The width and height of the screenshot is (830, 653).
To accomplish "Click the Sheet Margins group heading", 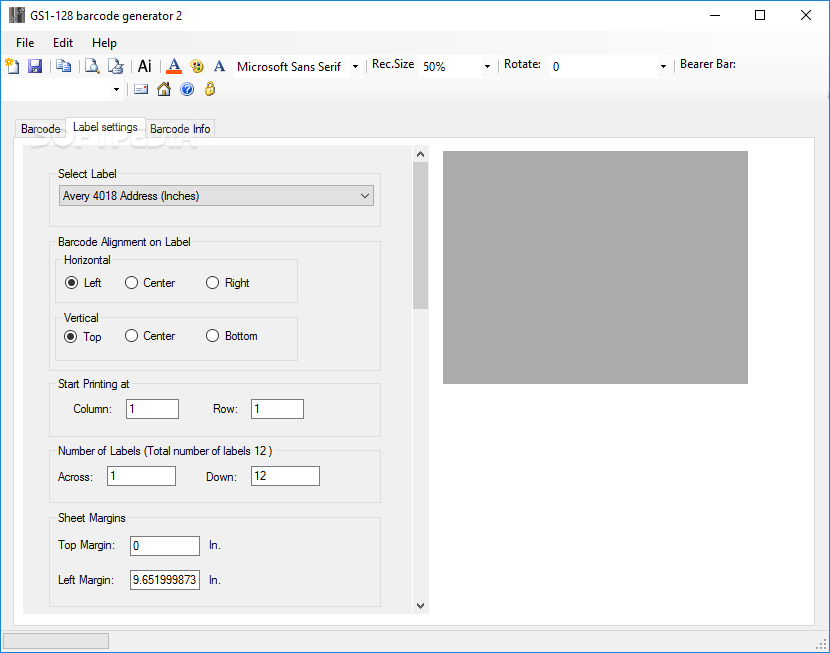I will point(92,518).
